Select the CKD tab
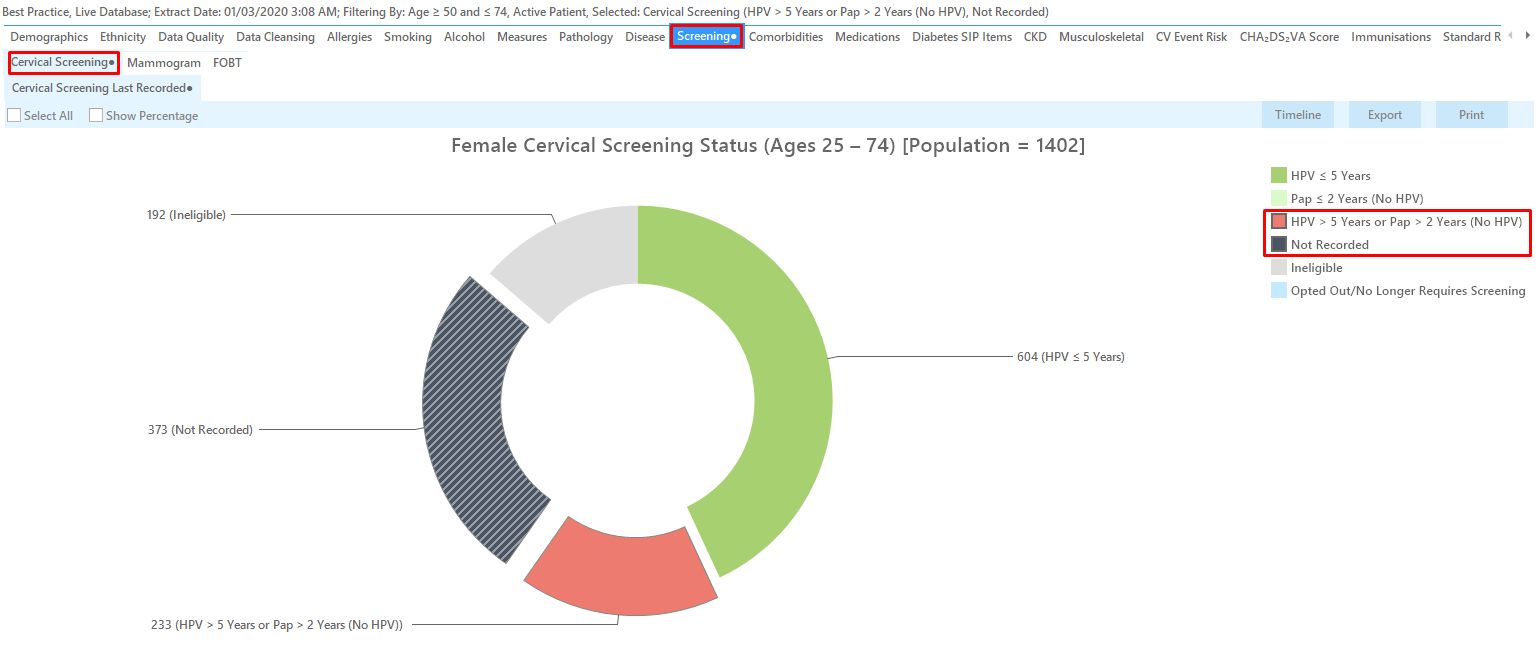The height and width of the screenshot is (646, 1538). click(x=1035, y=37)
